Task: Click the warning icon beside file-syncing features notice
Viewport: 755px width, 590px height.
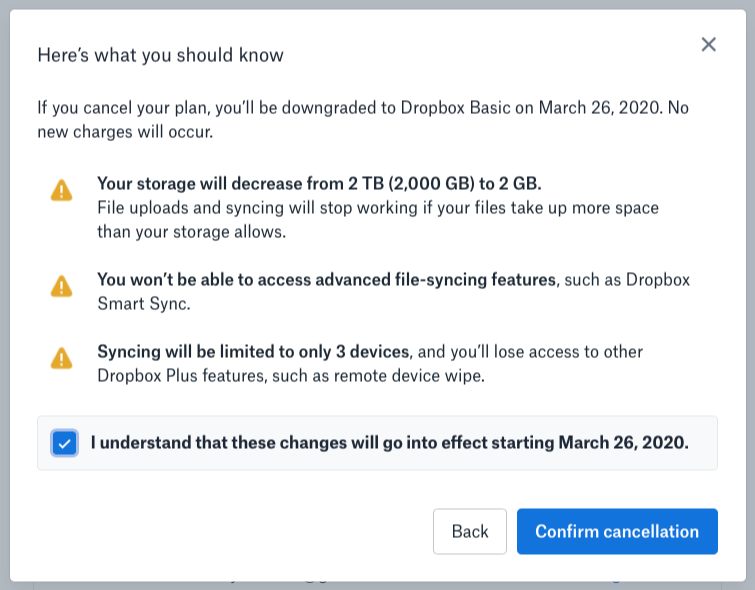Action: (x=62, y=286)
